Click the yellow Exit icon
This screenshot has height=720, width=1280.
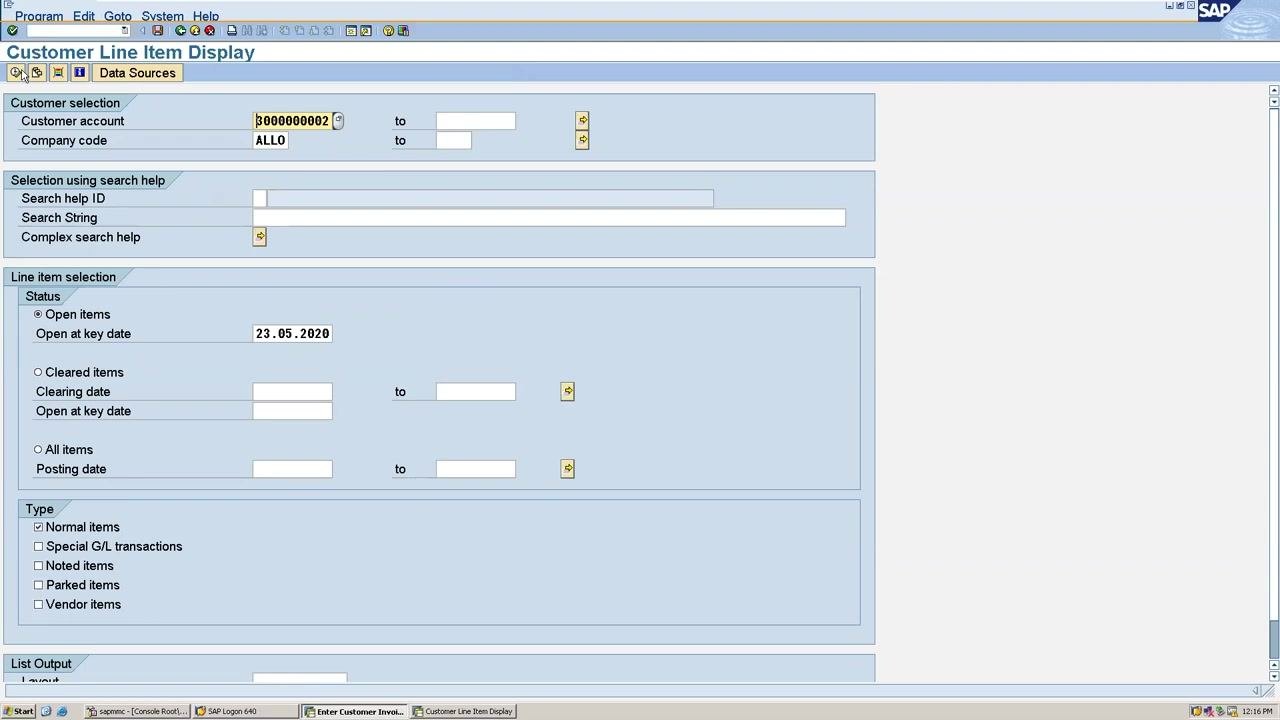195,31
